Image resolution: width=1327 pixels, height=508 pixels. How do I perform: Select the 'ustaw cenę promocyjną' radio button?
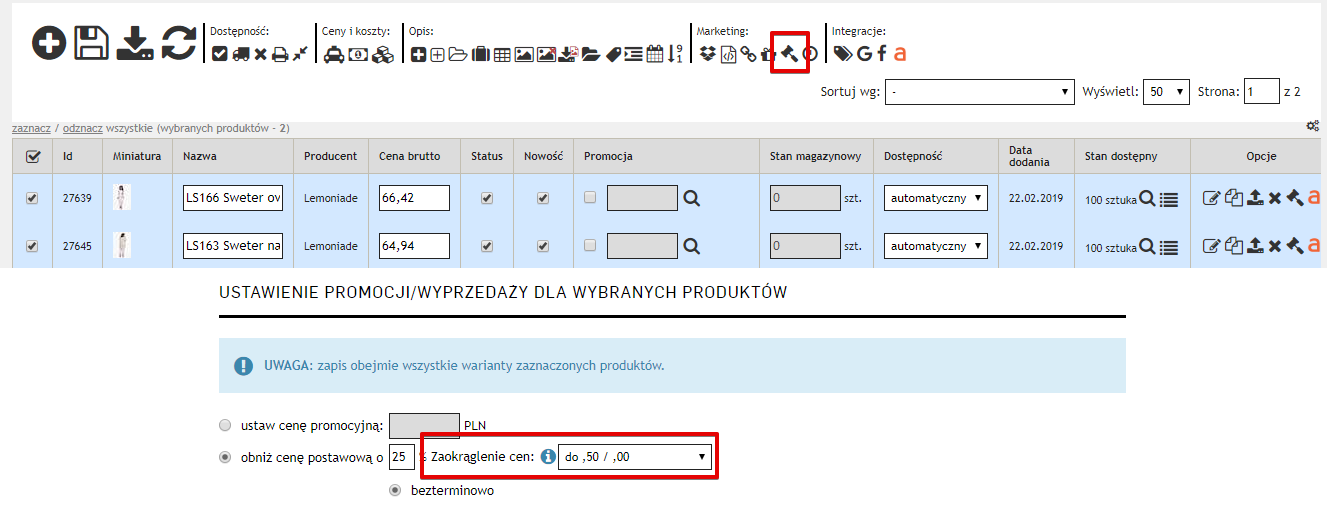[x=225, y=425]
